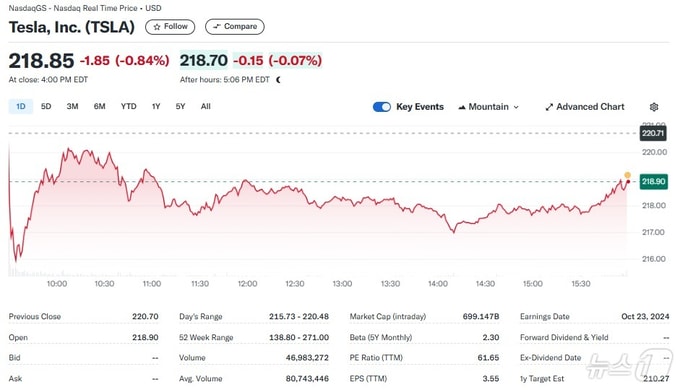Open the Compare button
Screen dimensions: 680x390
[x=235, y=27]
